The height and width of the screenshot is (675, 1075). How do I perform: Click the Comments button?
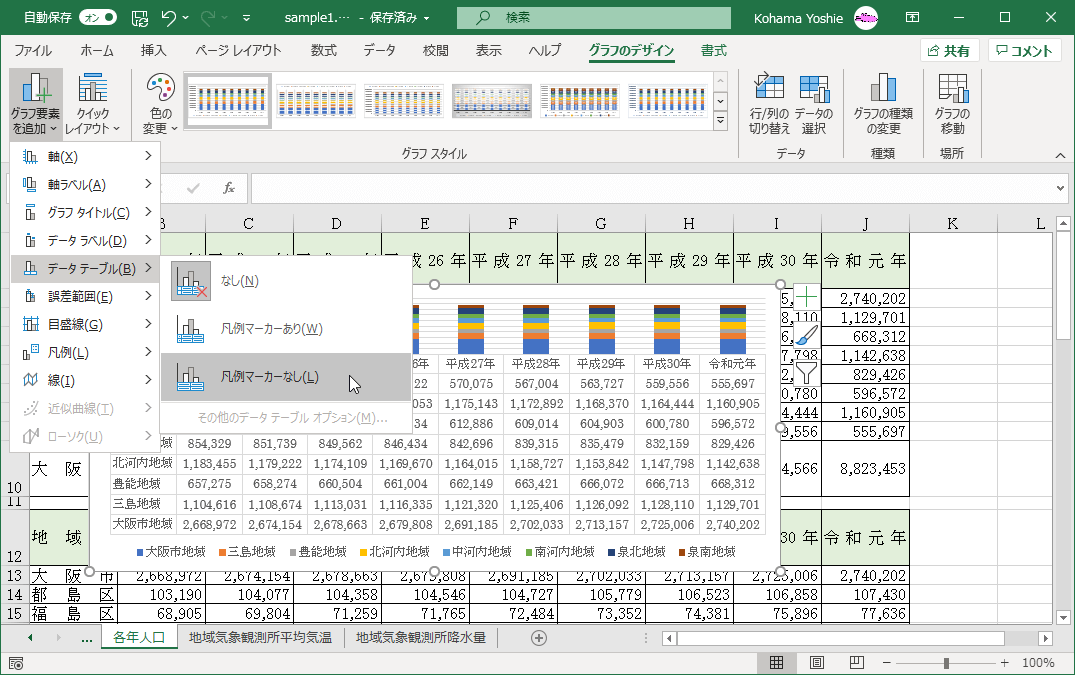1024,51
